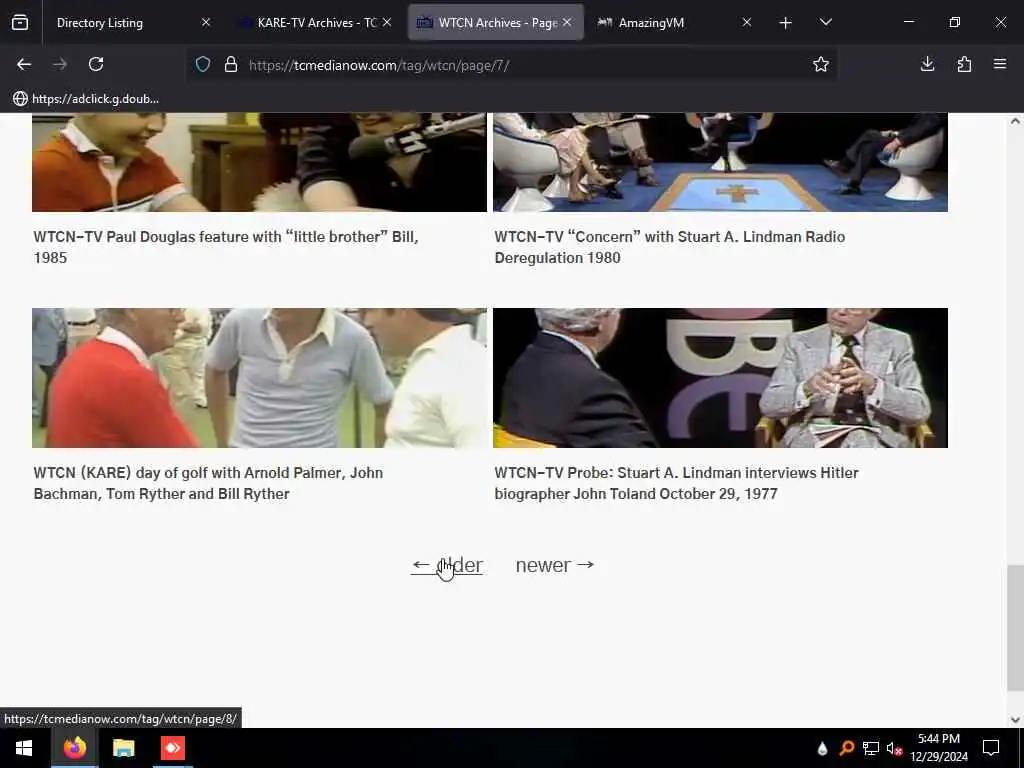Click the page vertical scrollbar thumb
The width and height of the screenshot is (1024, 768).
[1014, 628]
